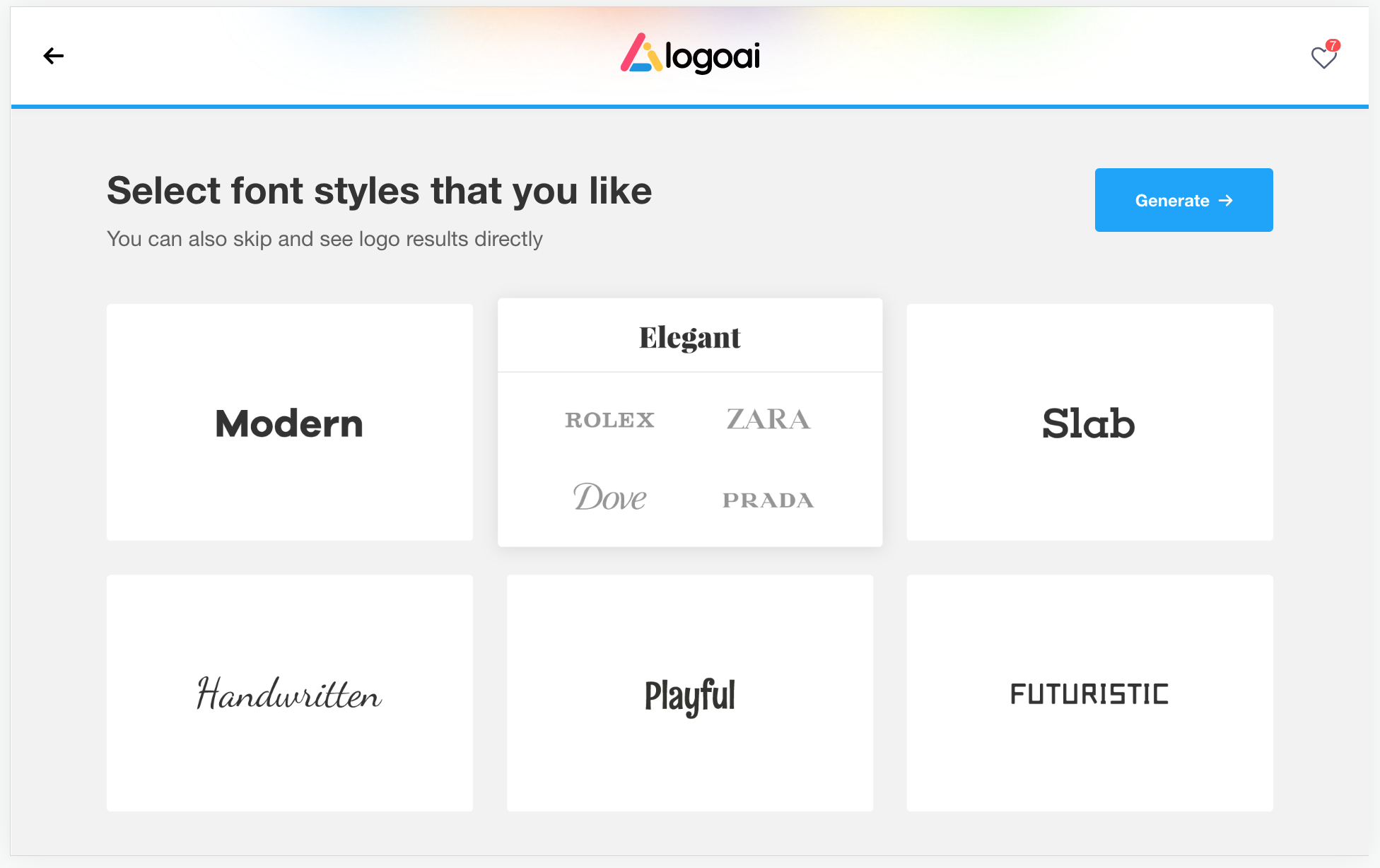The width and height of the screenshot is (1380, 868).
Task: Choose the Playful font style
Action: pos(690,693)
